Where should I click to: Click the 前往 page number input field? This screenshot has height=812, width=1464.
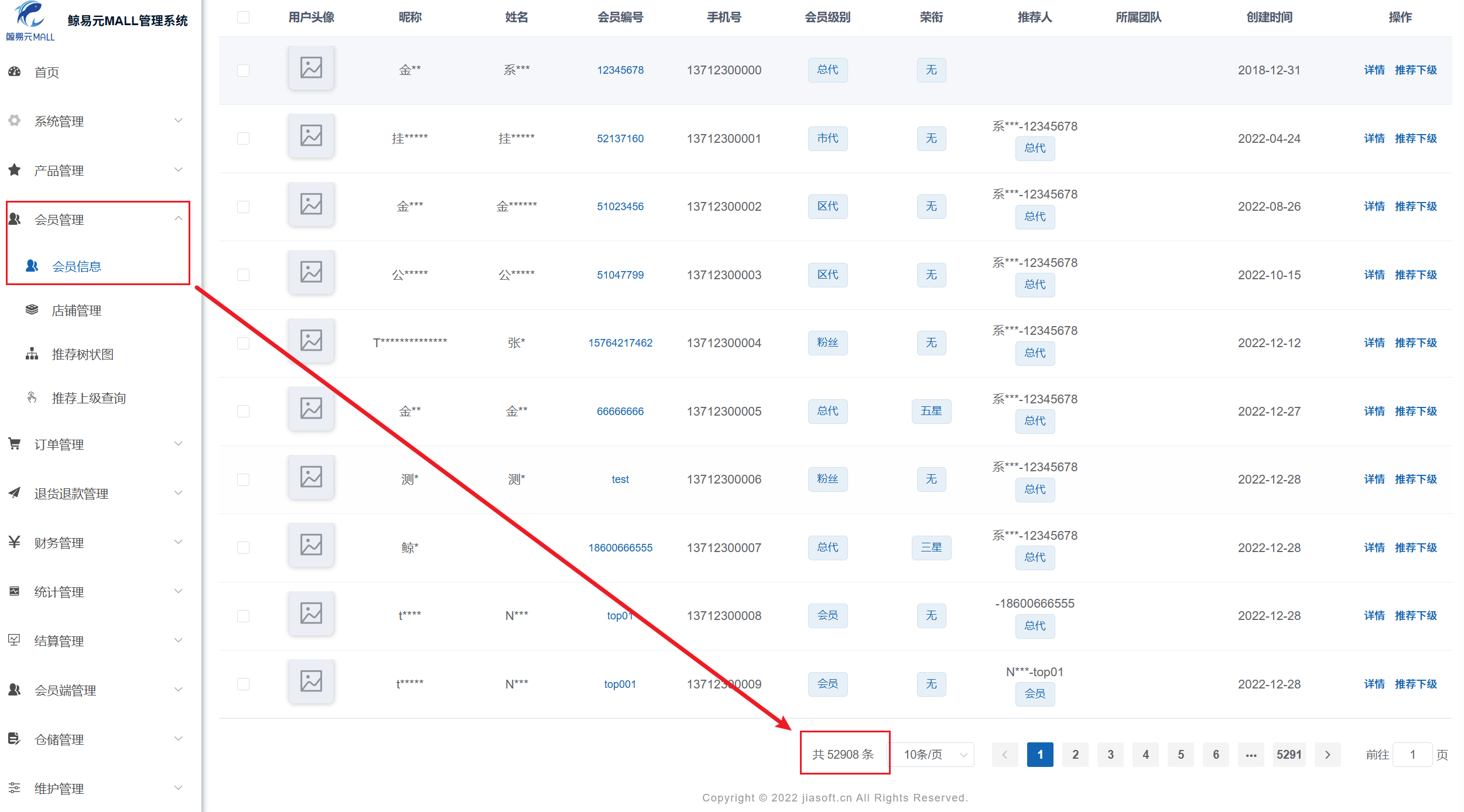click(x=1412, y=755)
